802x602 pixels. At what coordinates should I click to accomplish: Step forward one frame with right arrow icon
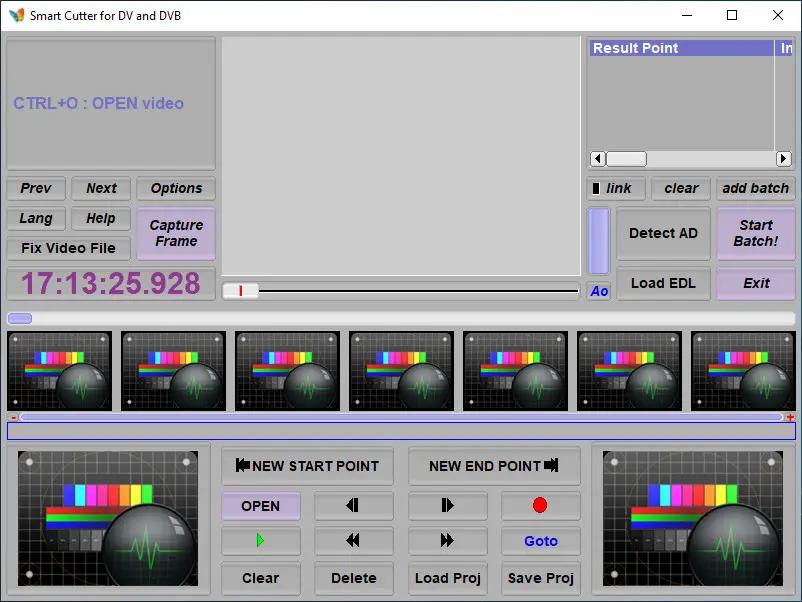(x=447, y=505)
